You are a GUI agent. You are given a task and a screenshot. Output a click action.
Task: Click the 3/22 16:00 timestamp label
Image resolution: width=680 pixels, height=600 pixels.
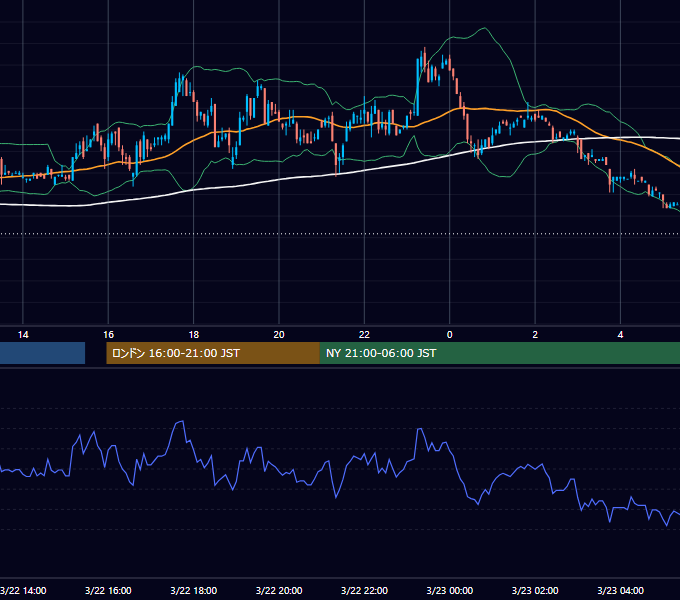[108, 590]
